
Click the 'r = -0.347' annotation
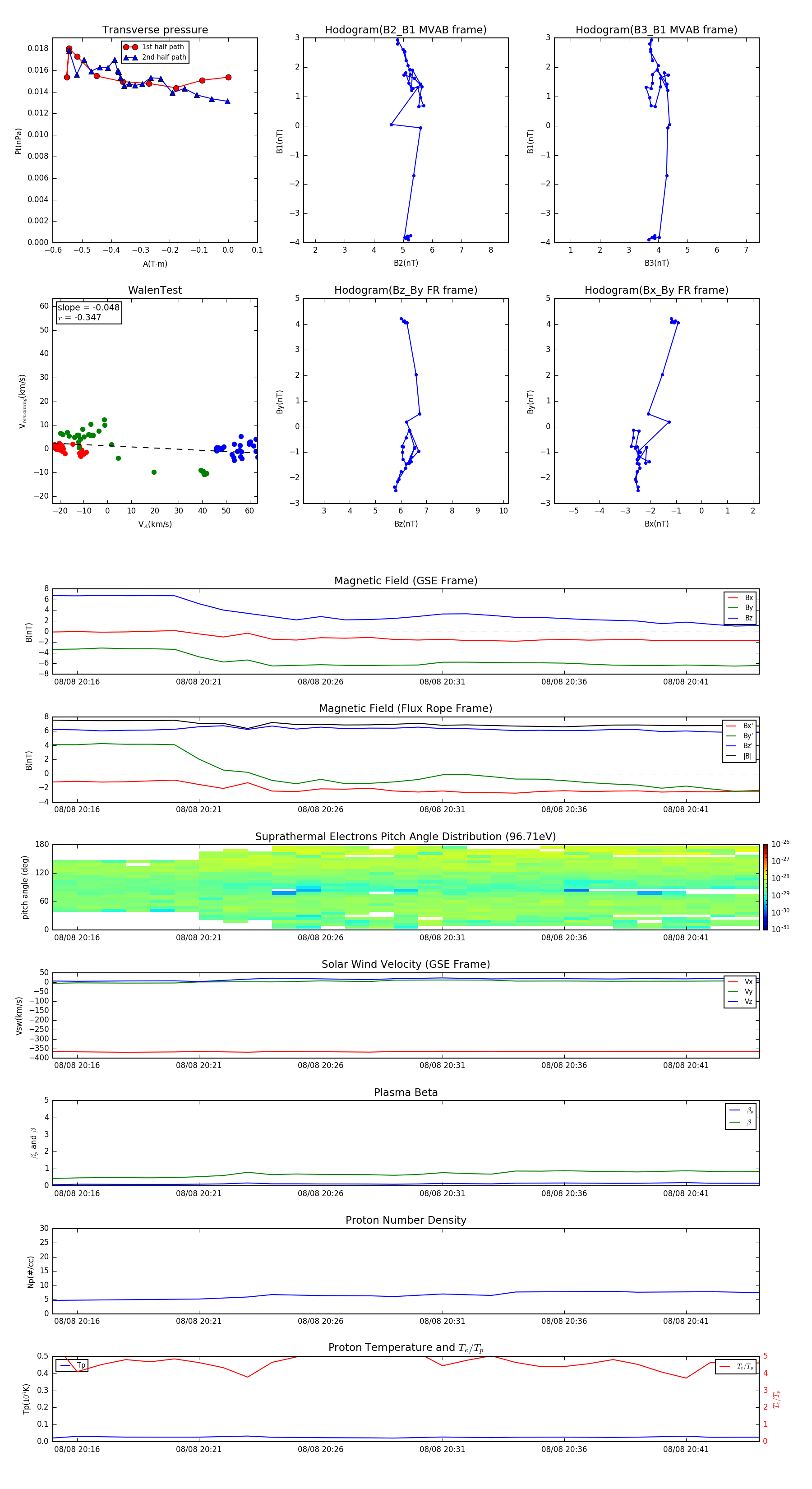(x=80, y=317)
